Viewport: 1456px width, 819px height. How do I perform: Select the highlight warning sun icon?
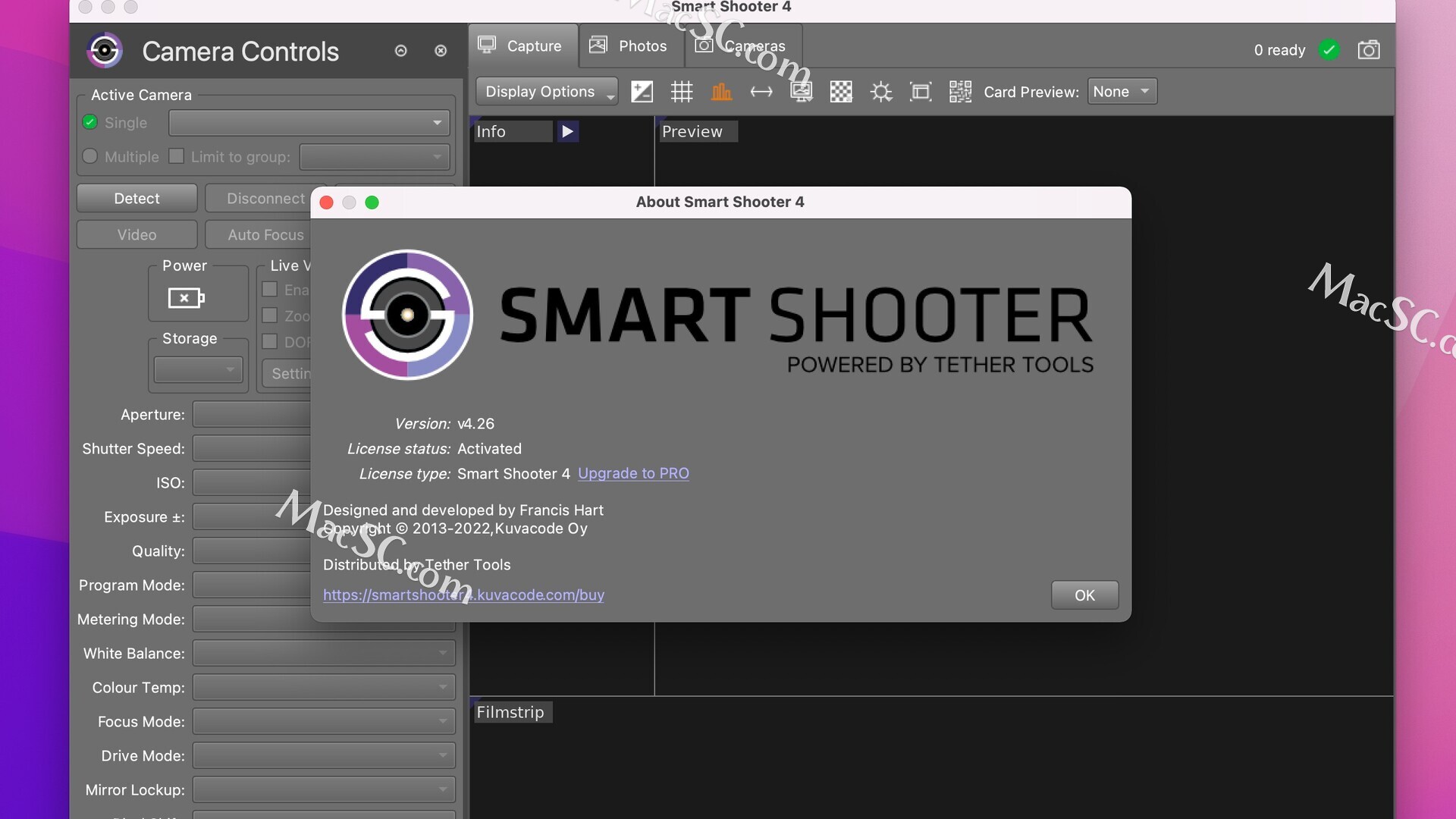coord(881,91)
